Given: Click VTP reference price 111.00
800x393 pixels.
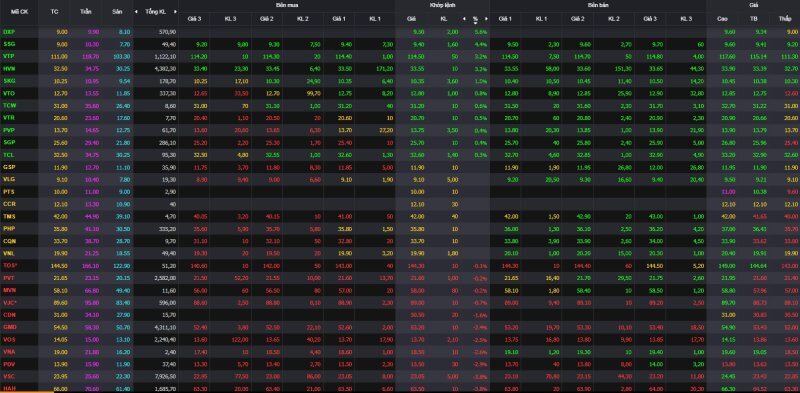Looking at the screenshot, I should (60, 56).
